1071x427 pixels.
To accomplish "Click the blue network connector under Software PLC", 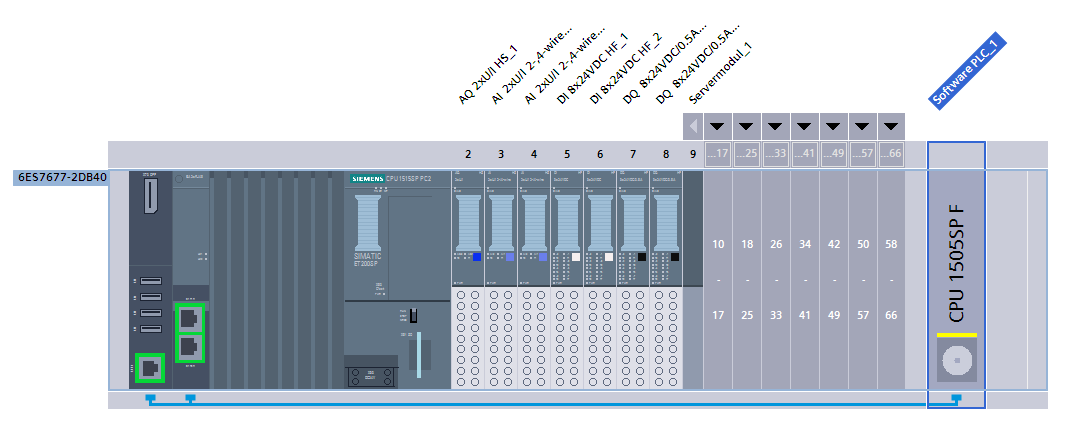I will tap(956, 399).
